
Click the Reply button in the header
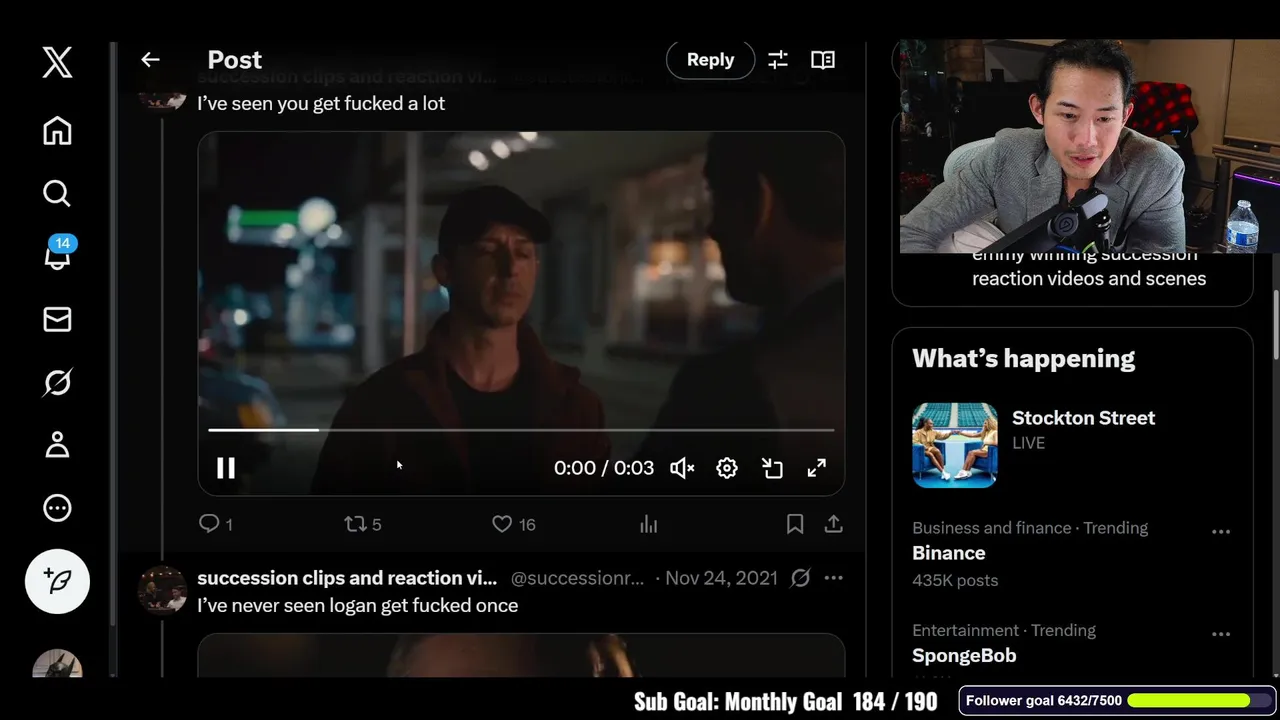pyautogui.click(x=710, y=60)
